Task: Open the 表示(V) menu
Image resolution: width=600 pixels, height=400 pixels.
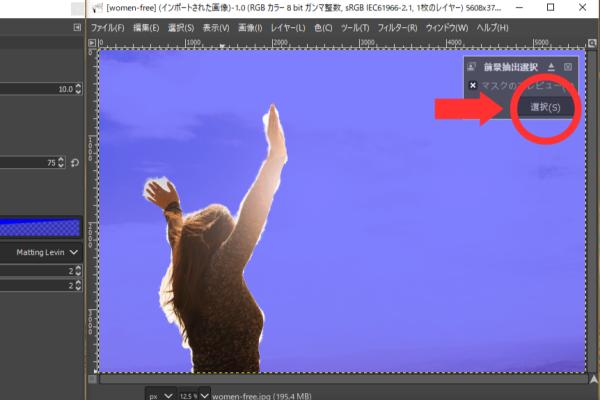Action: coord(215,28)
